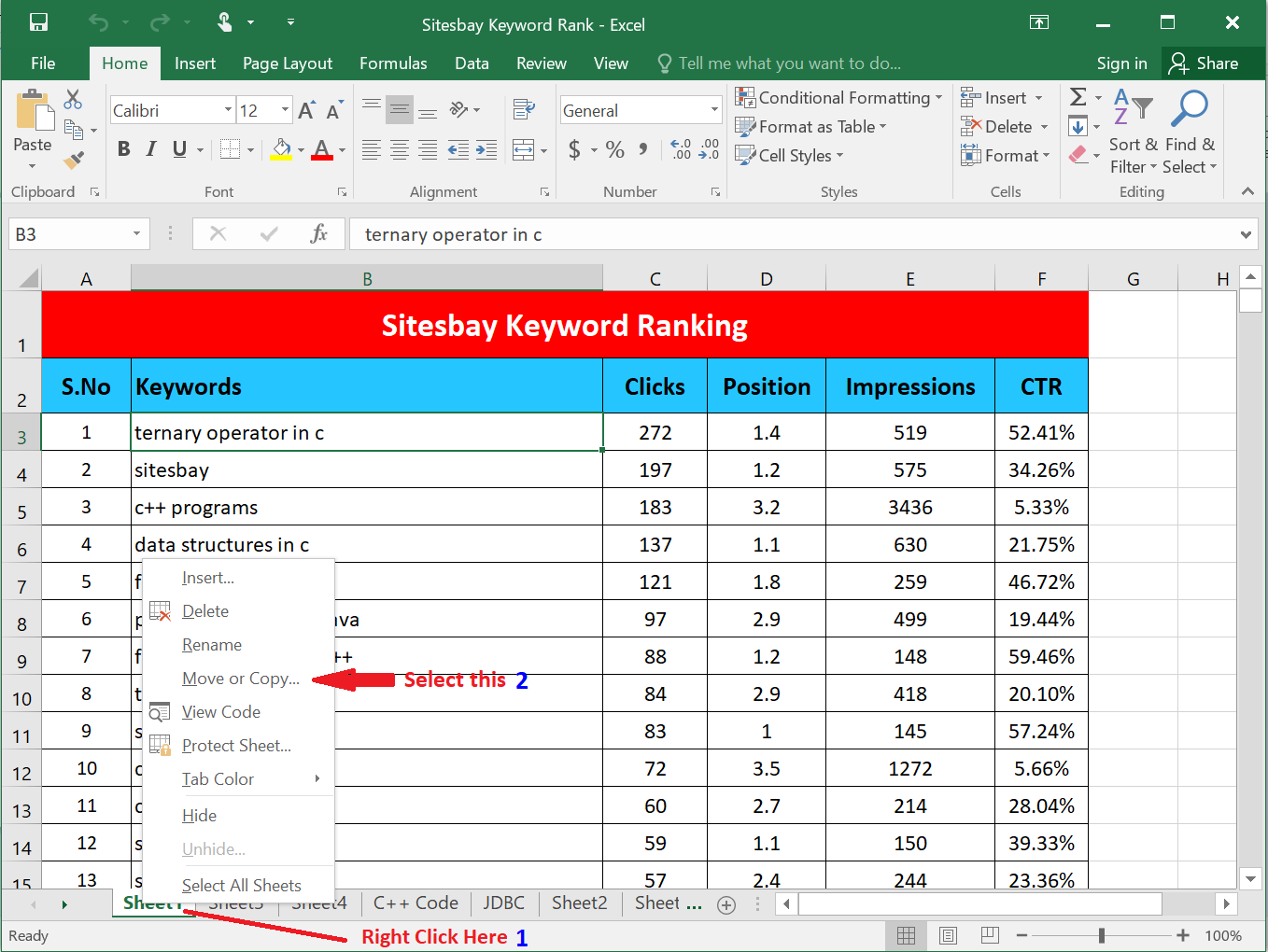This screenshot has width=1268, height=952.
Task: Choose Move or Copy... from context menu
Action: click(241, 679)
